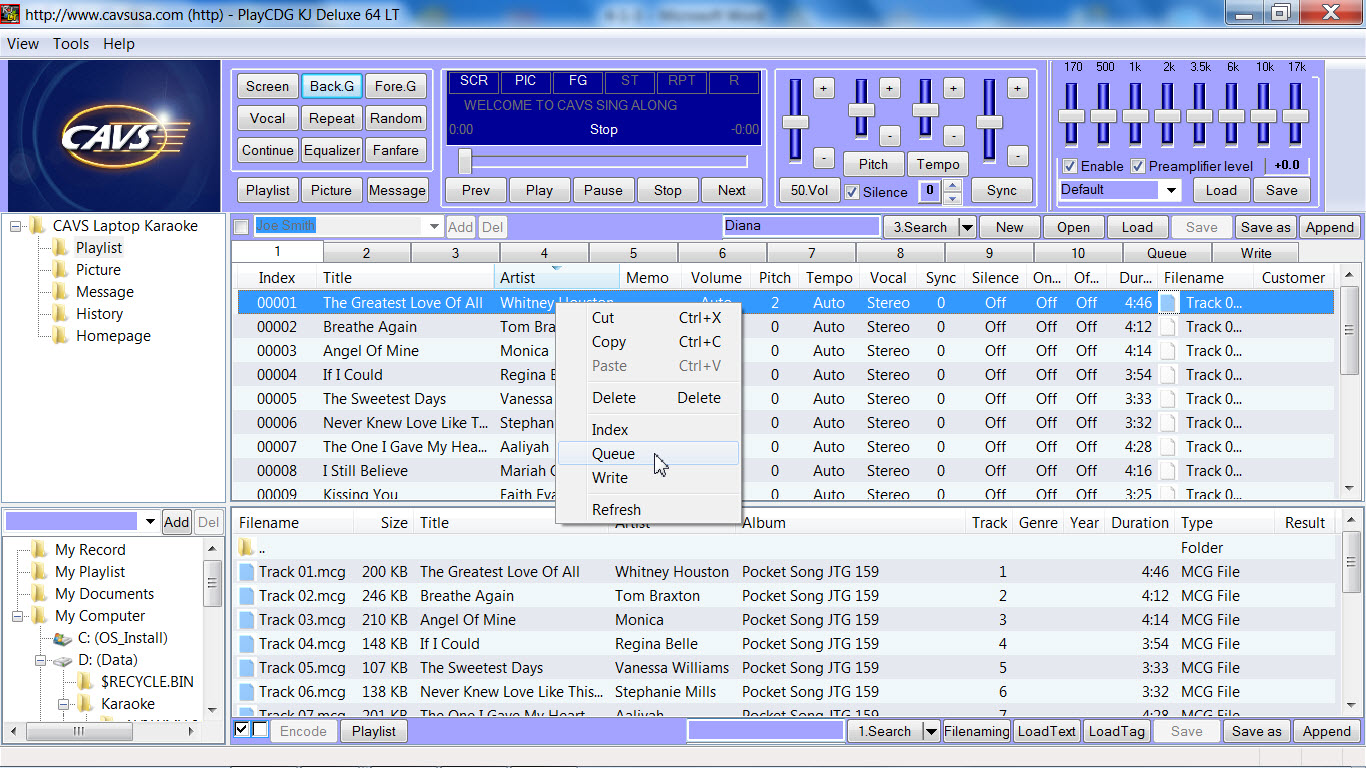Collapse the Karaoke folder node

click(62, 704)
